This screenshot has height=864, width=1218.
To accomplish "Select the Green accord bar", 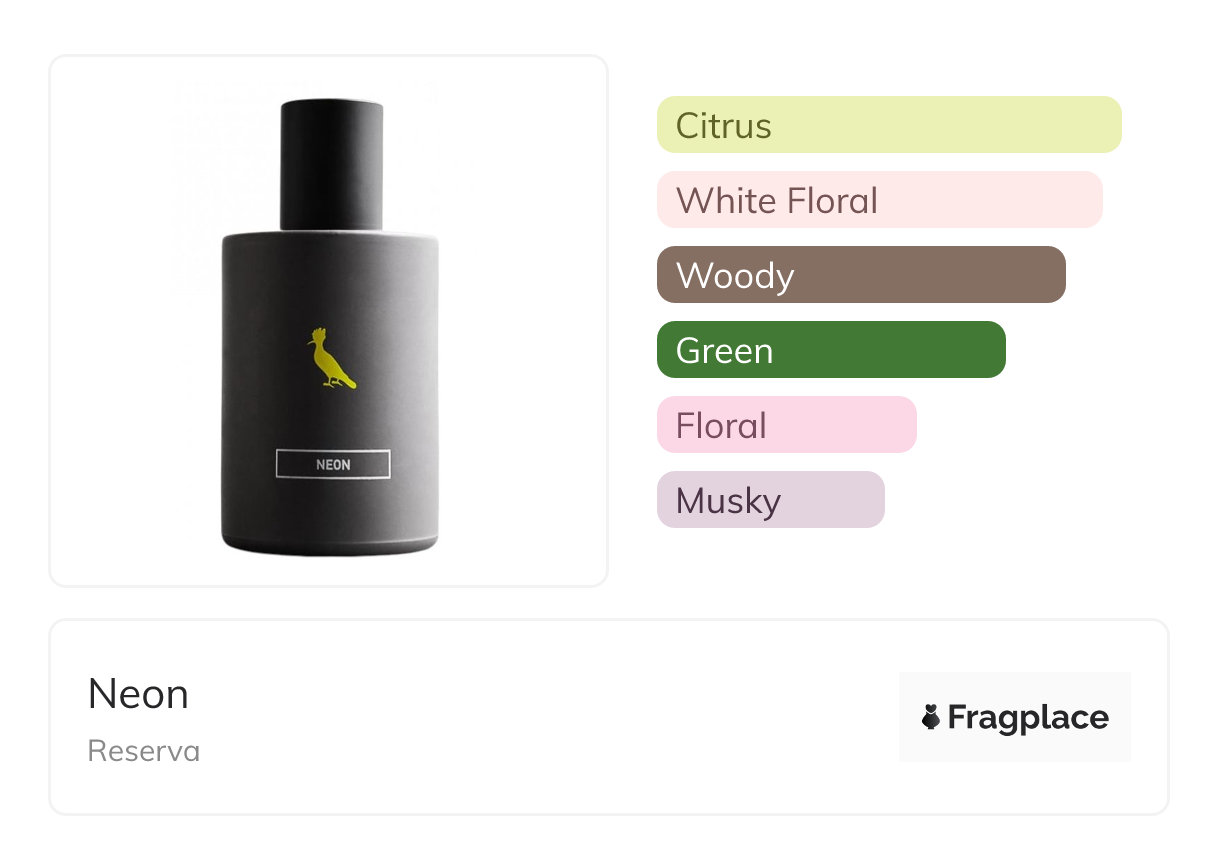I will (x=831, y=350).
